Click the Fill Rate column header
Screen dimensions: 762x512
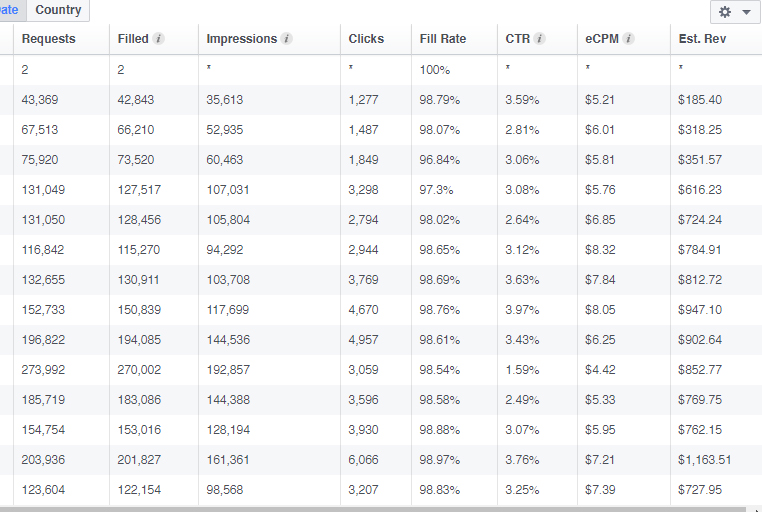tap(443, 39)
